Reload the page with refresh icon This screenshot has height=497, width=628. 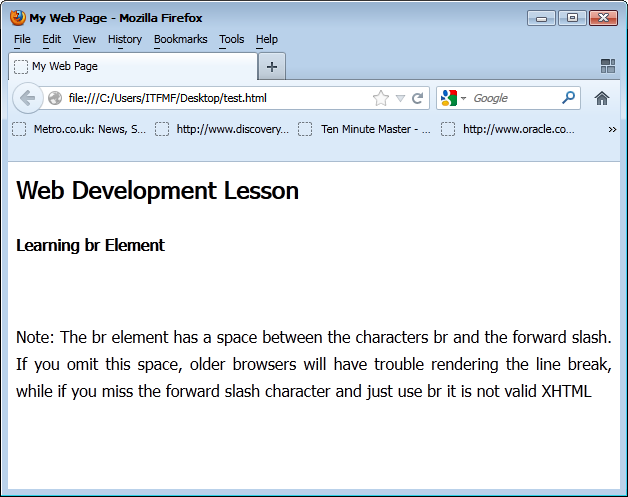[x=417, y=98]
